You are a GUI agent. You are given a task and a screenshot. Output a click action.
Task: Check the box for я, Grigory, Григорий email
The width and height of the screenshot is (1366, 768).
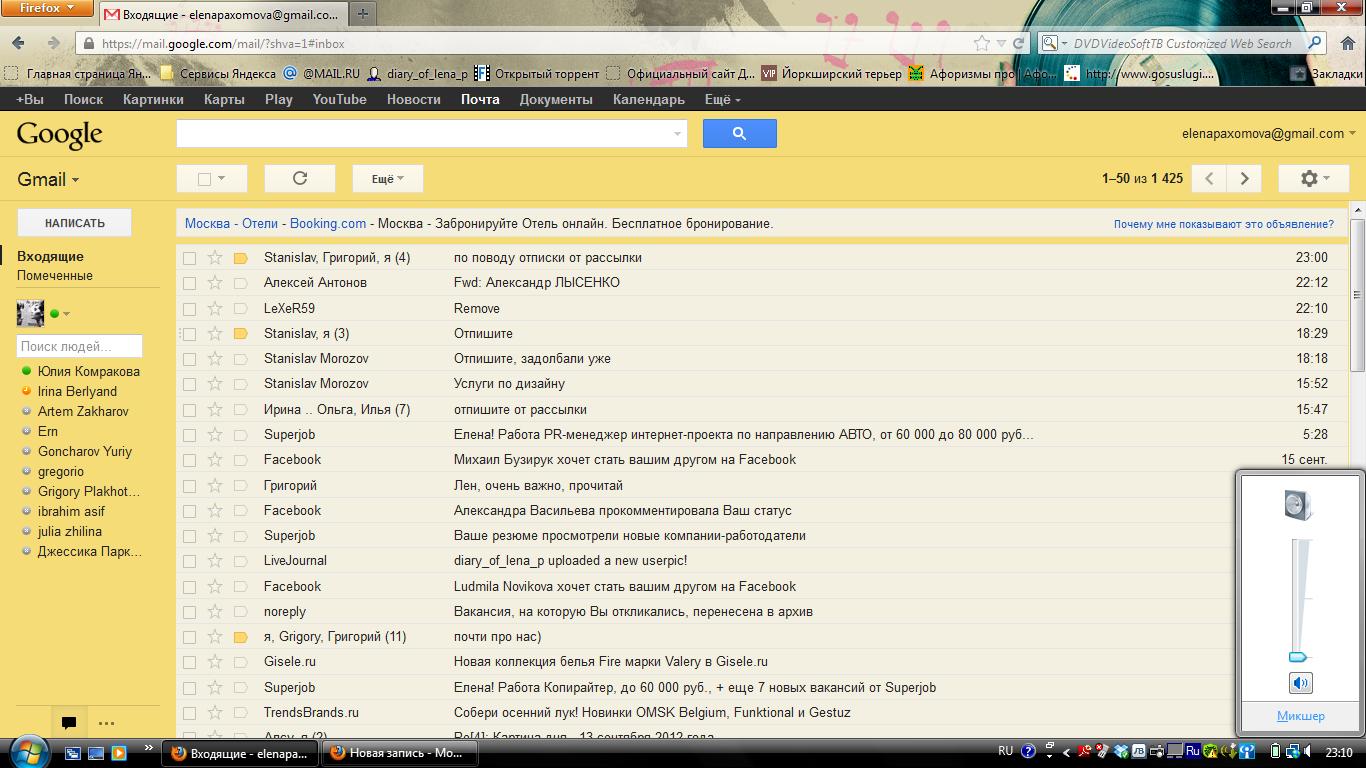189,637
